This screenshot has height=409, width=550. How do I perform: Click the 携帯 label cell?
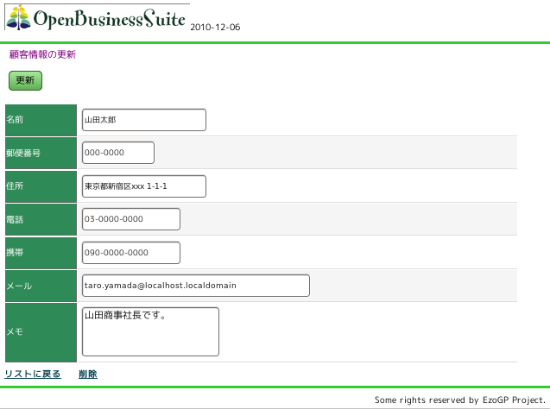41,253
